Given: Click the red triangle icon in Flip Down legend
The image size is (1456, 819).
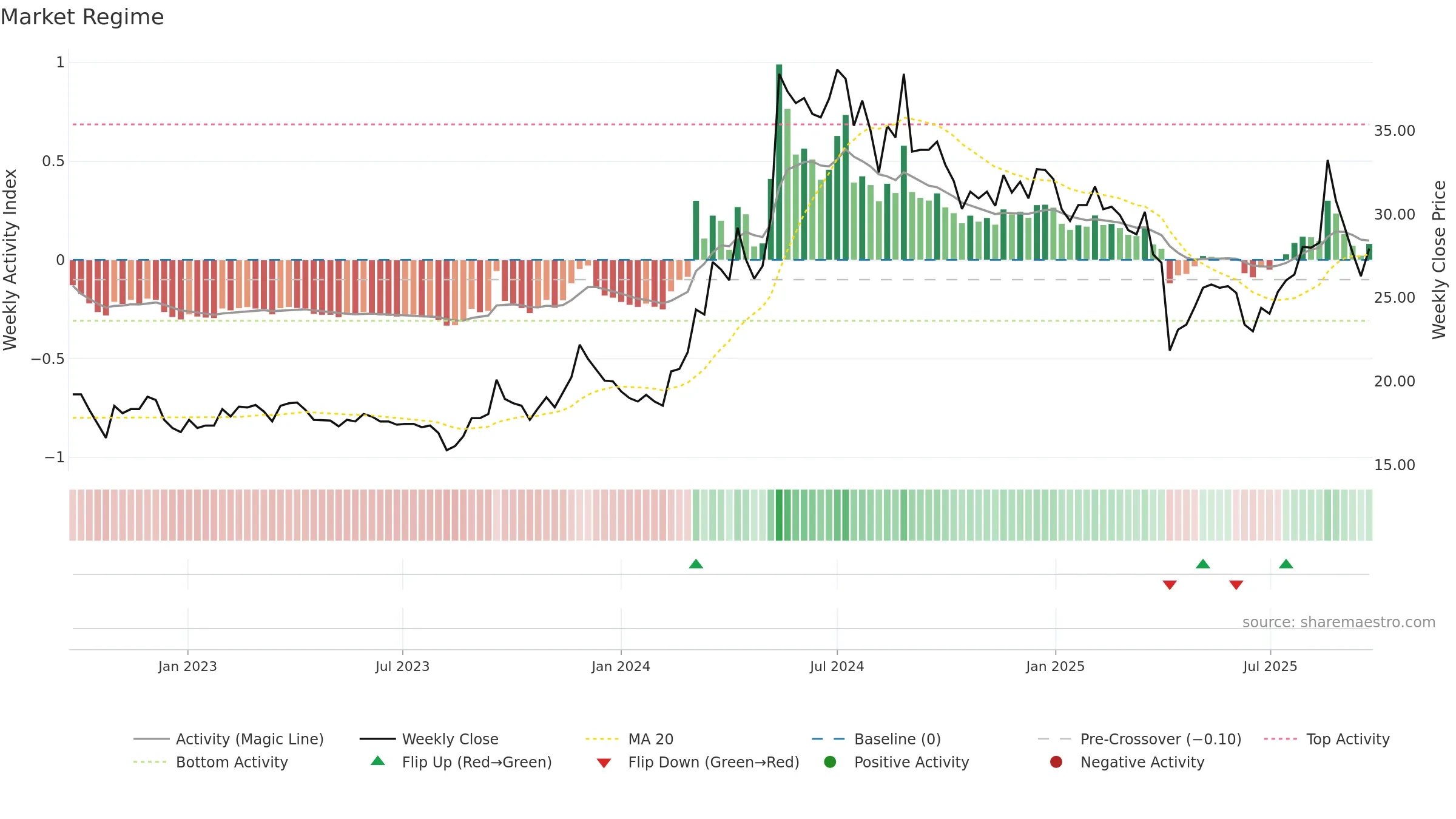Looking at the screenshot, I should point(604,763).
